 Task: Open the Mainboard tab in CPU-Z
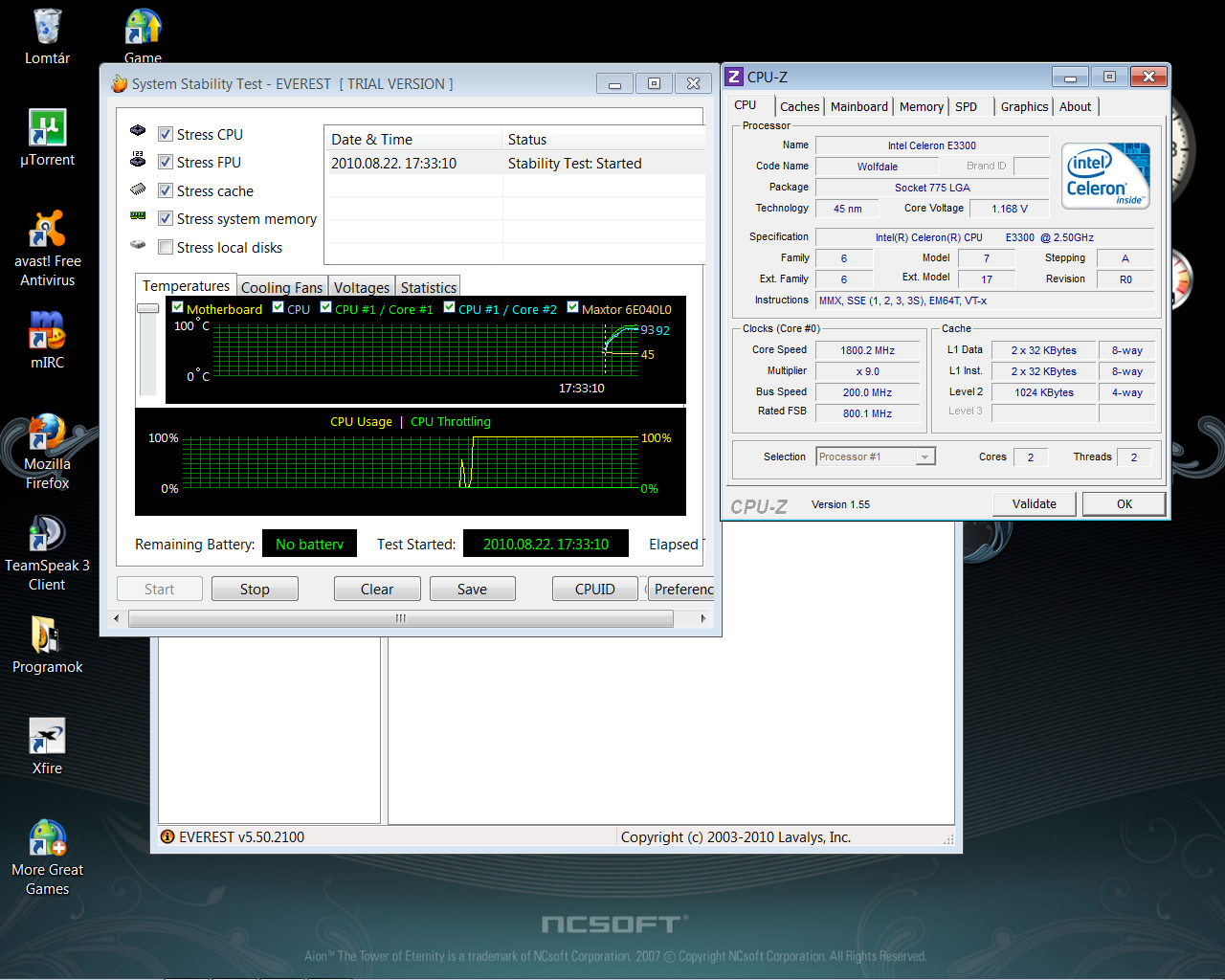pos(859,106)
